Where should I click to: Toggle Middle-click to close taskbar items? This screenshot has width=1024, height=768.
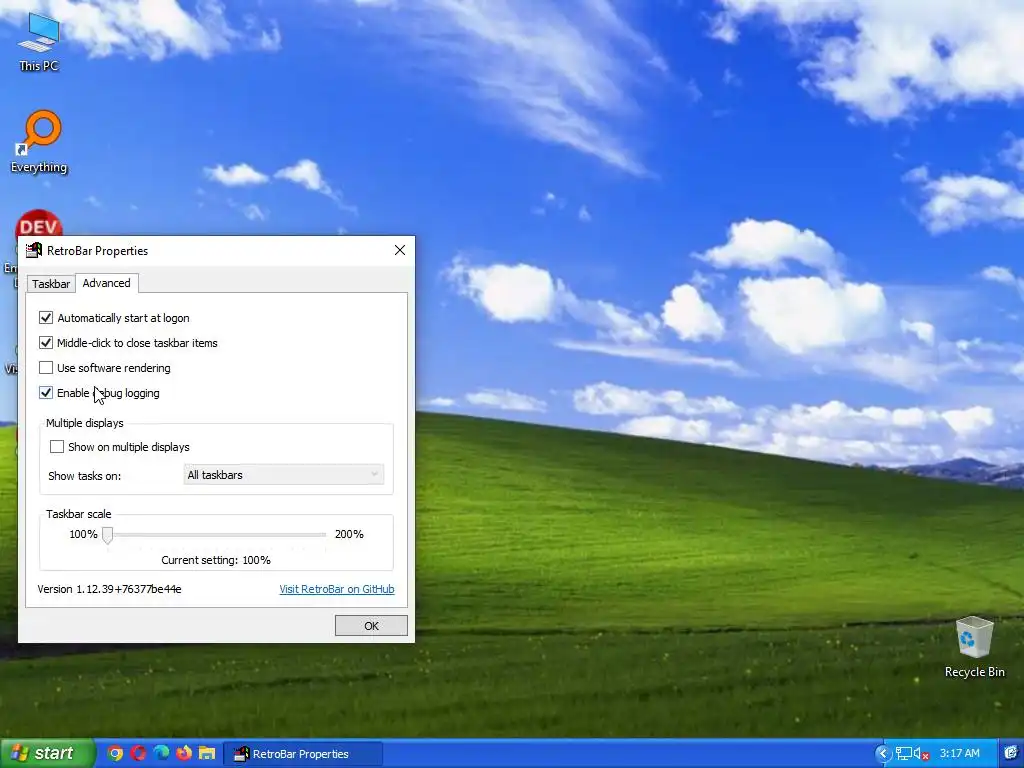pyautogui.click(x=46, y=343)
